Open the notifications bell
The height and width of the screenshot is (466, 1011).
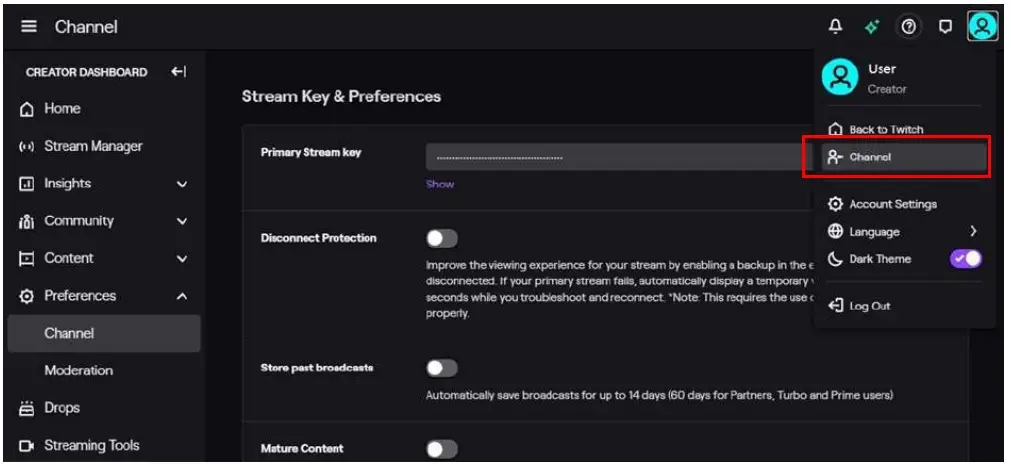point(836,27)
